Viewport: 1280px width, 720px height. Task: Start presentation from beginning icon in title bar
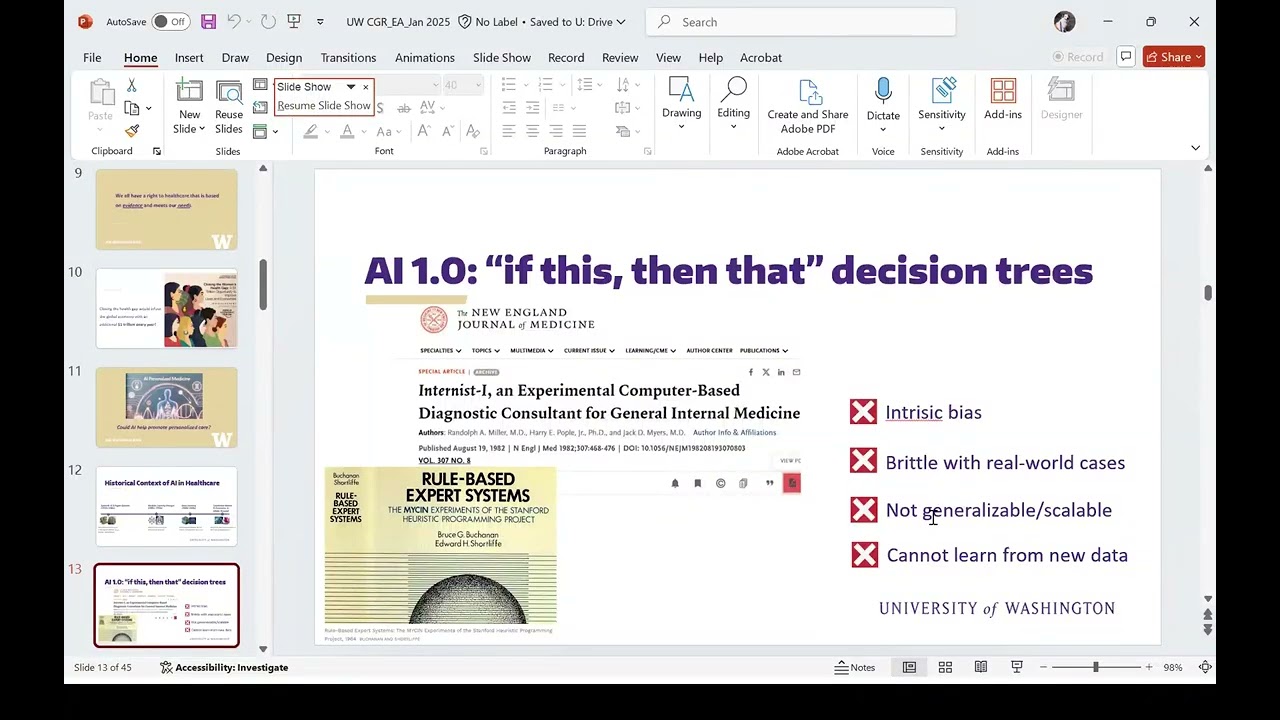294,21
